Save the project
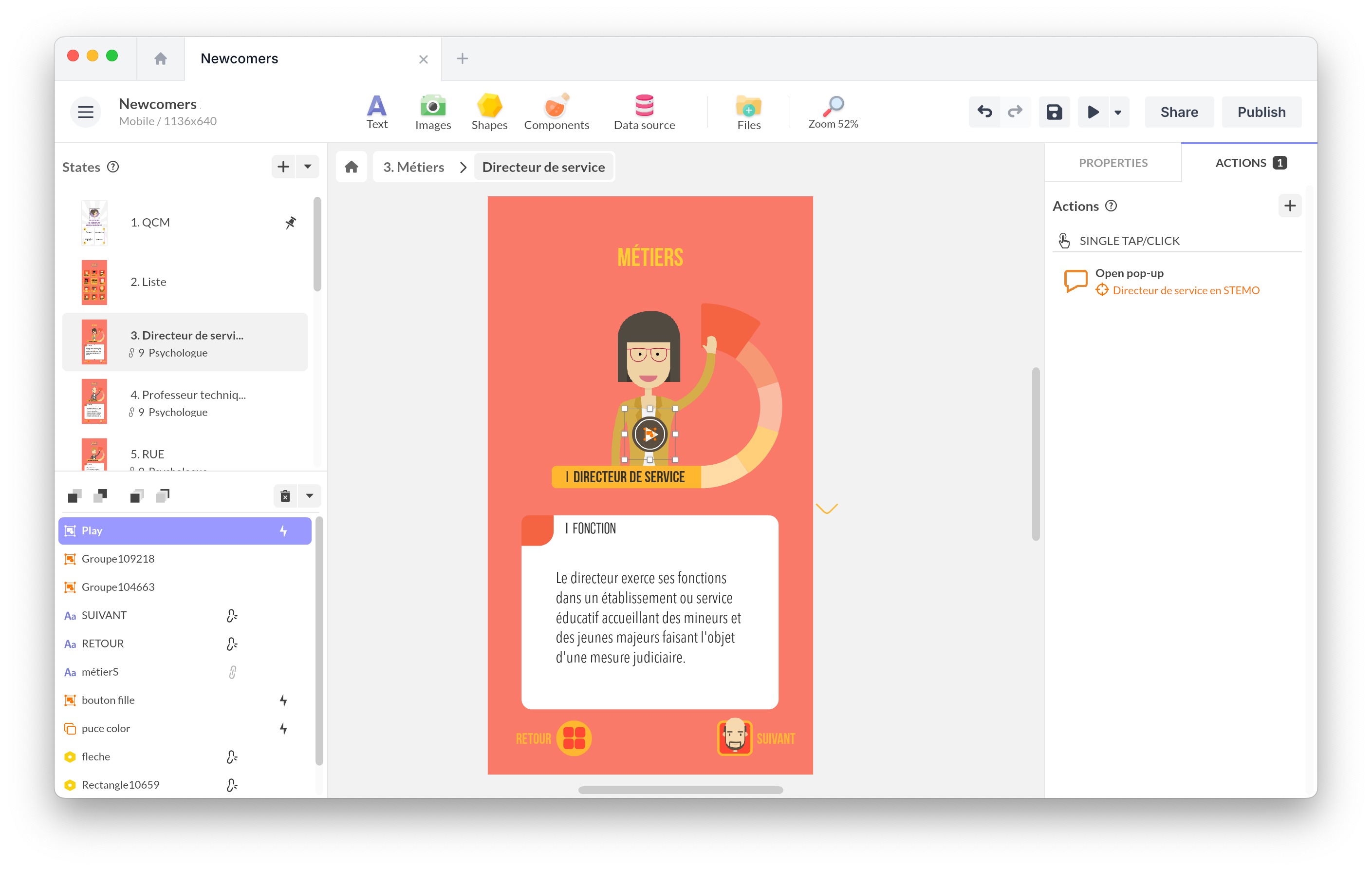 click(x=1054, y=112)
